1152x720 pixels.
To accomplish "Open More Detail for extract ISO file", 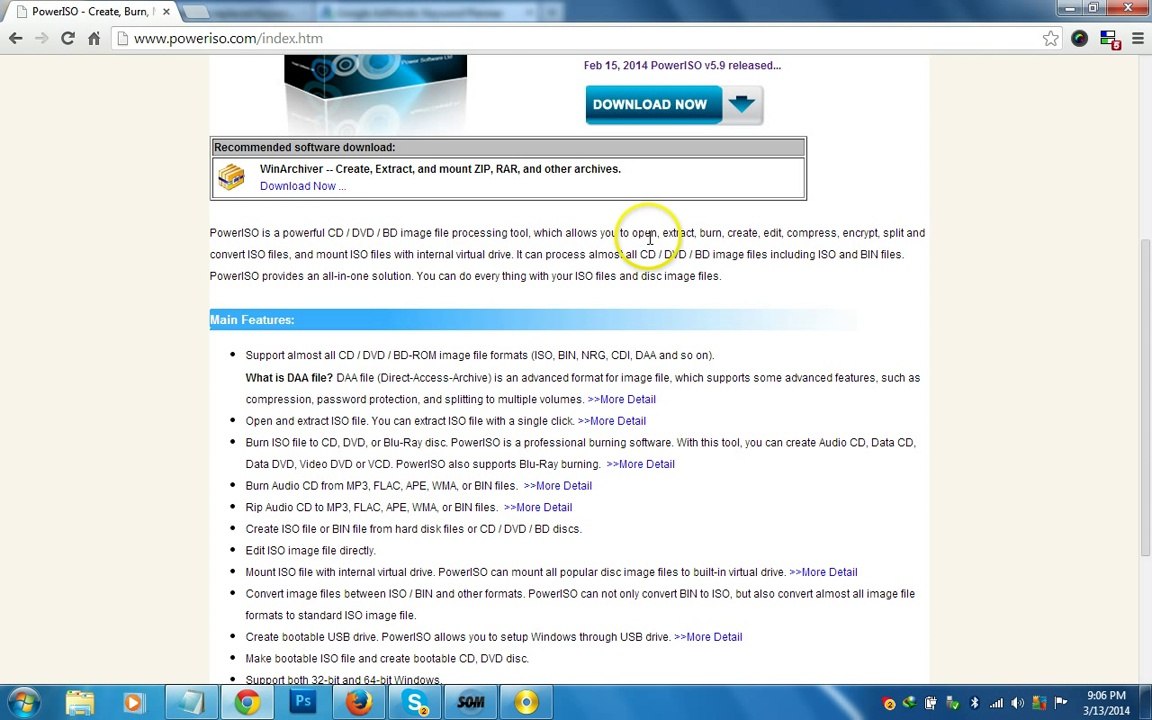I will [612, 421].
